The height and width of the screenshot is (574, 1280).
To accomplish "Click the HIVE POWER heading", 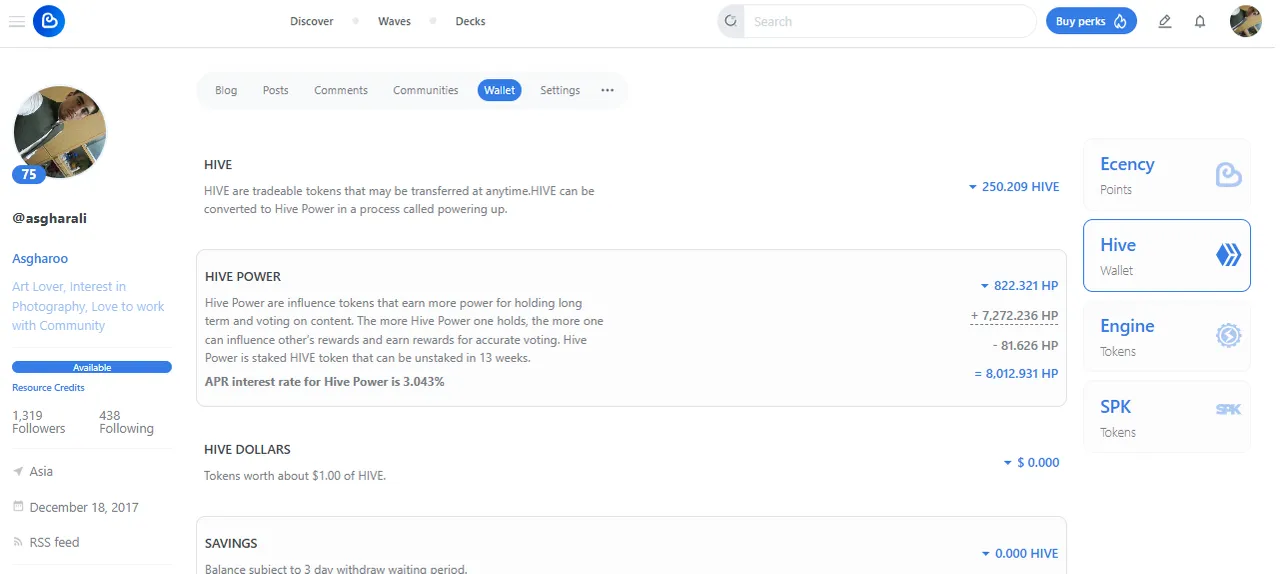I will tap(243, 277).
